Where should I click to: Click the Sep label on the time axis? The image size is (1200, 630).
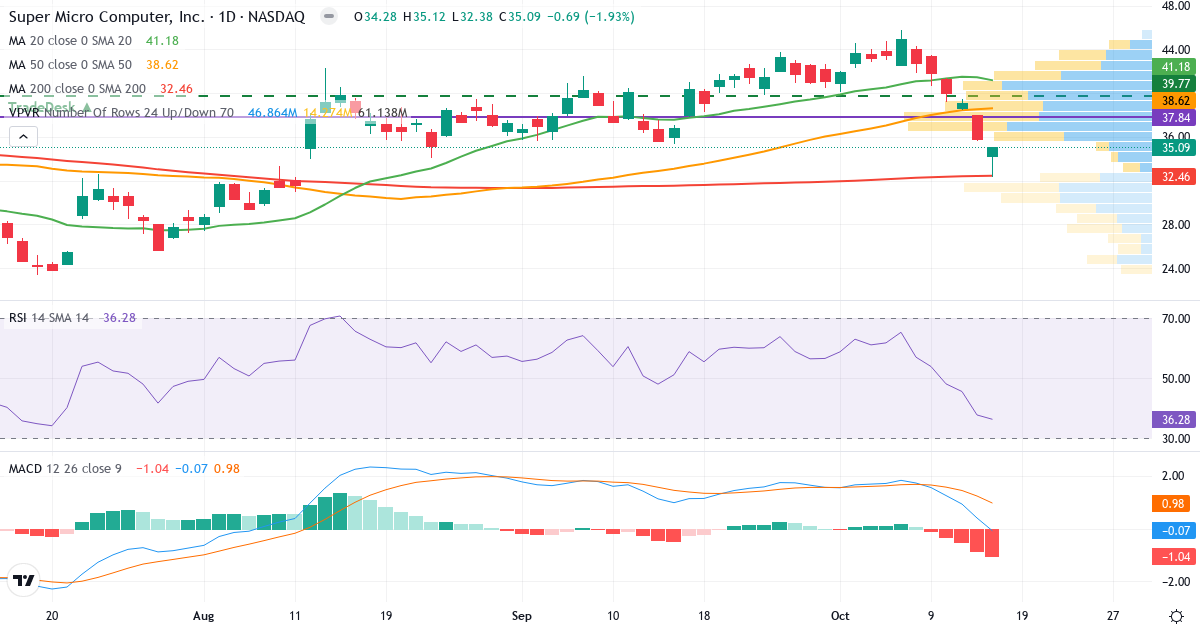522,616
